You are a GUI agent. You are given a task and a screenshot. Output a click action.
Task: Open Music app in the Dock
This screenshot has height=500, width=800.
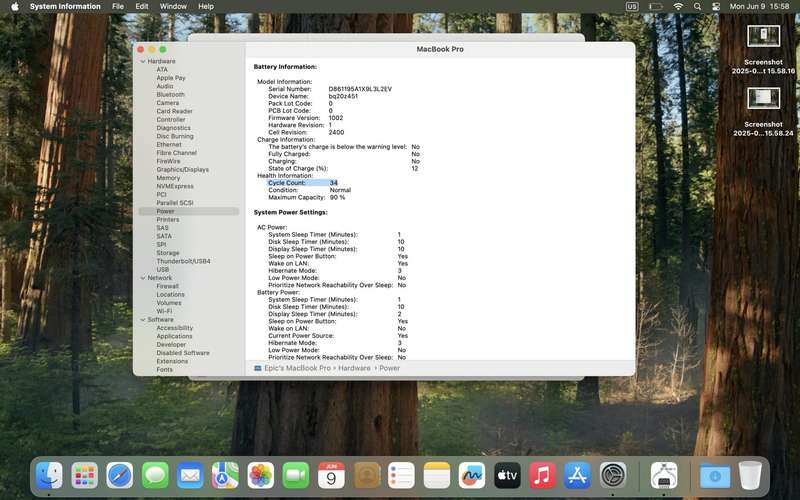(542, 476)
